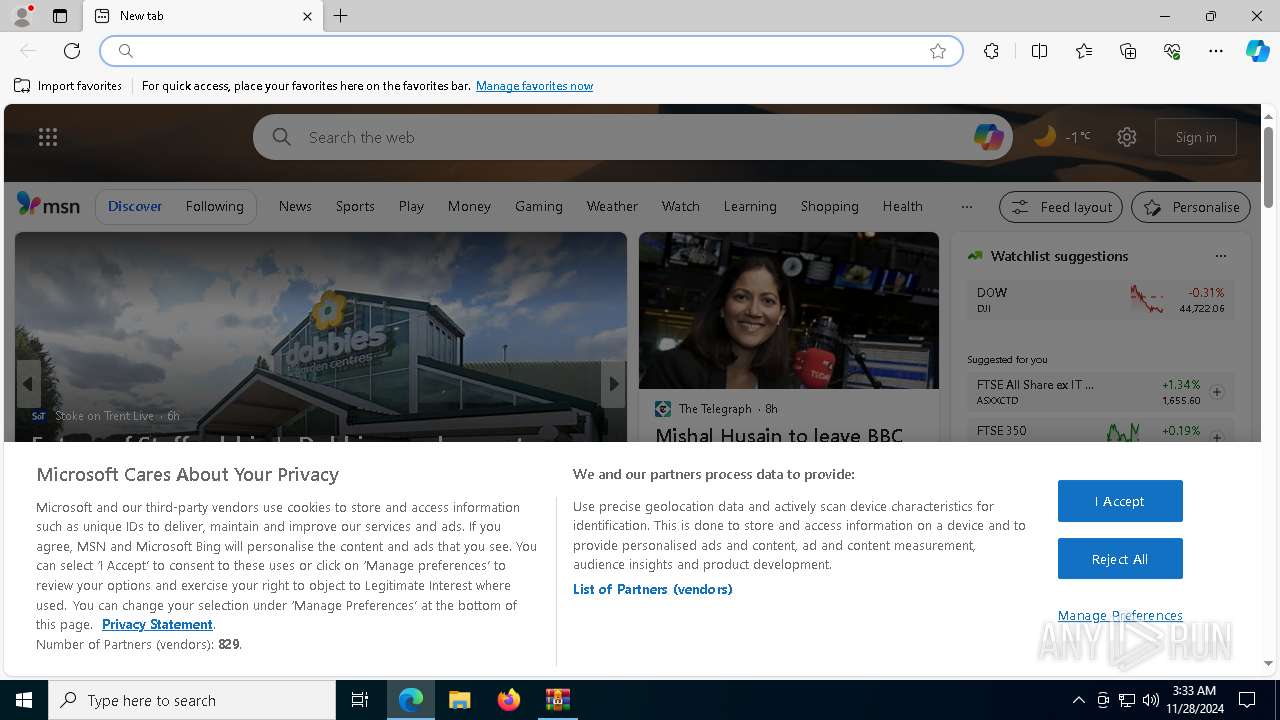The image size is (1280, 720).
Task: Go to MSN logo home
Action: [x=48, y=205]
